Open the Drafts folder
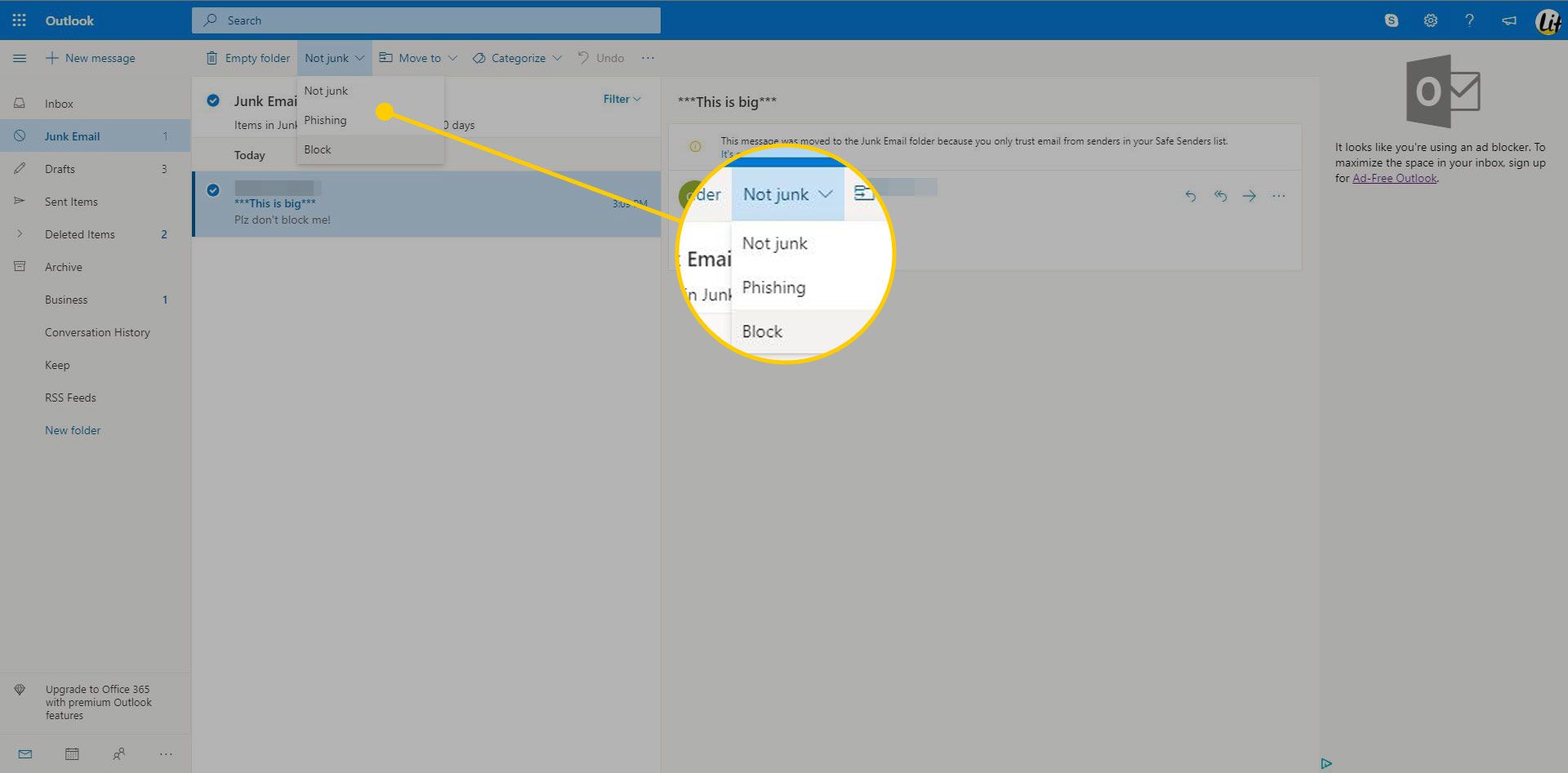The image size is (1568, 773). point(96,169)
